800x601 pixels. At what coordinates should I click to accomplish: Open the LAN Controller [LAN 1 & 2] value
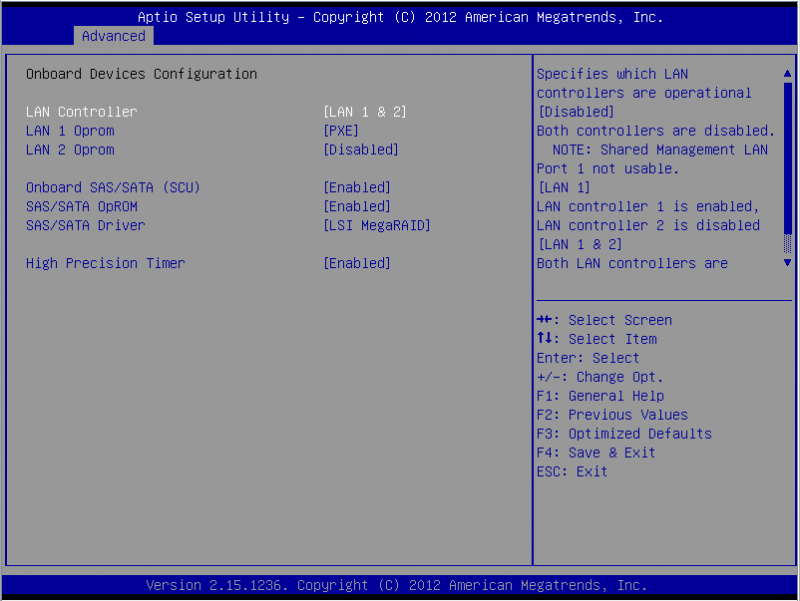tap(365, 112)
